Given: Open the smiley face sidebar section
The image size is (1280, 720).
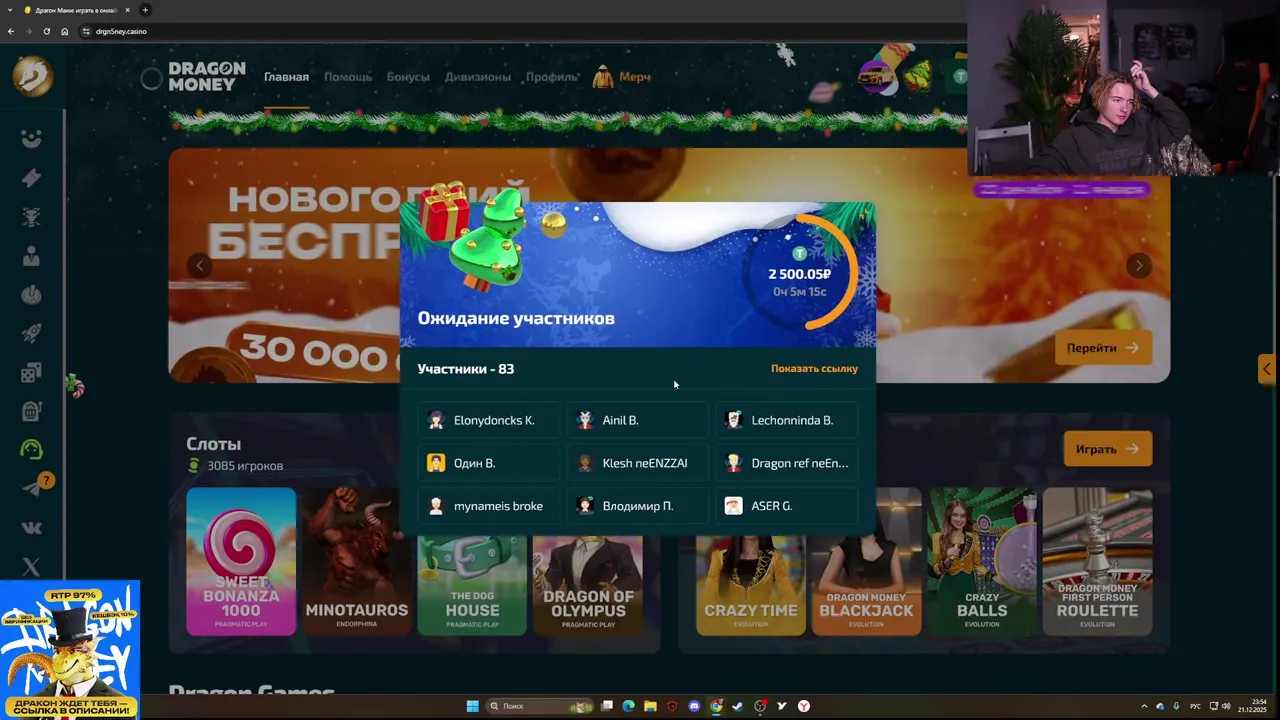Looking at the screenshot, I should 31,139.
